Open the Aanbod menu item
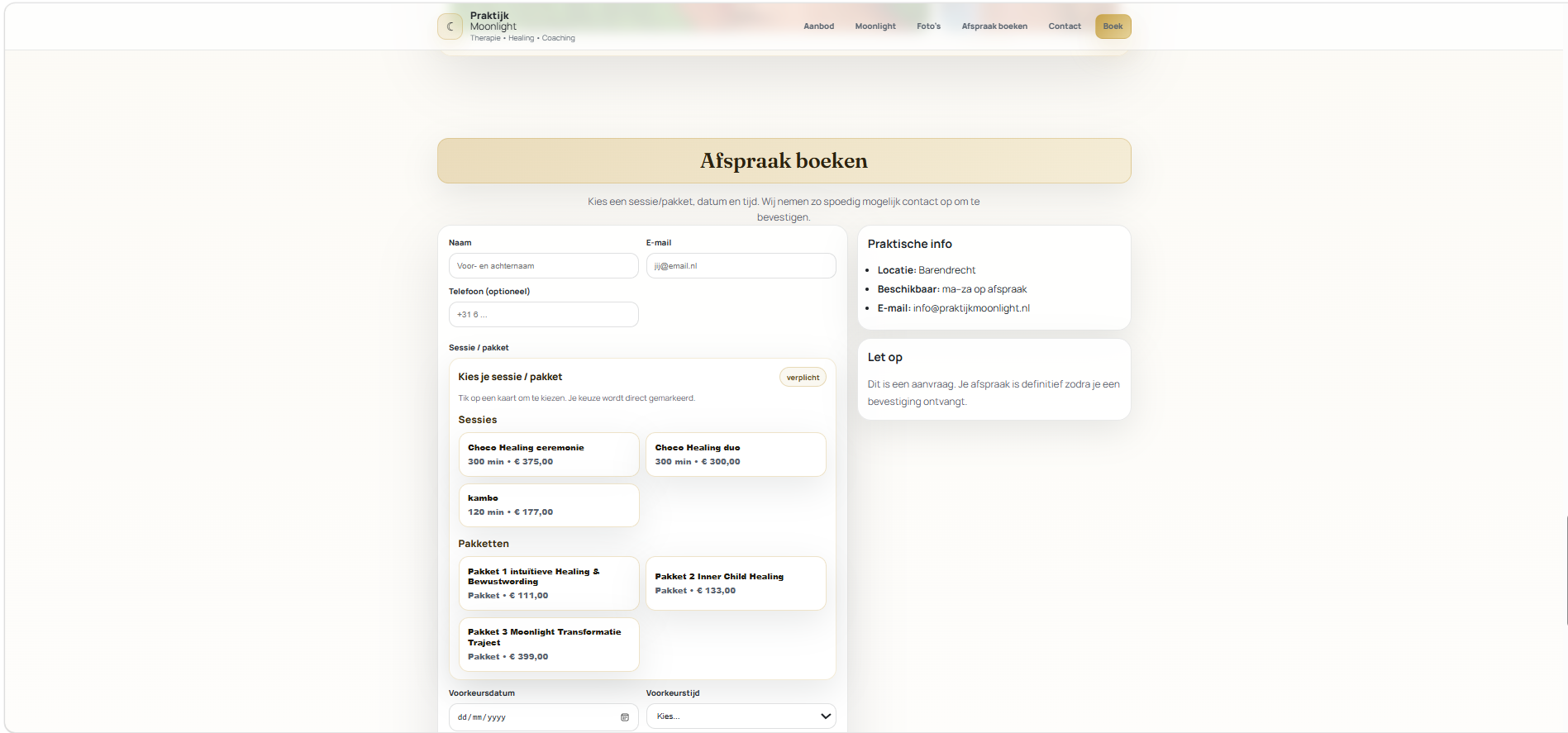The height and width of the screenshot is (733, 1568). point(818,26)
